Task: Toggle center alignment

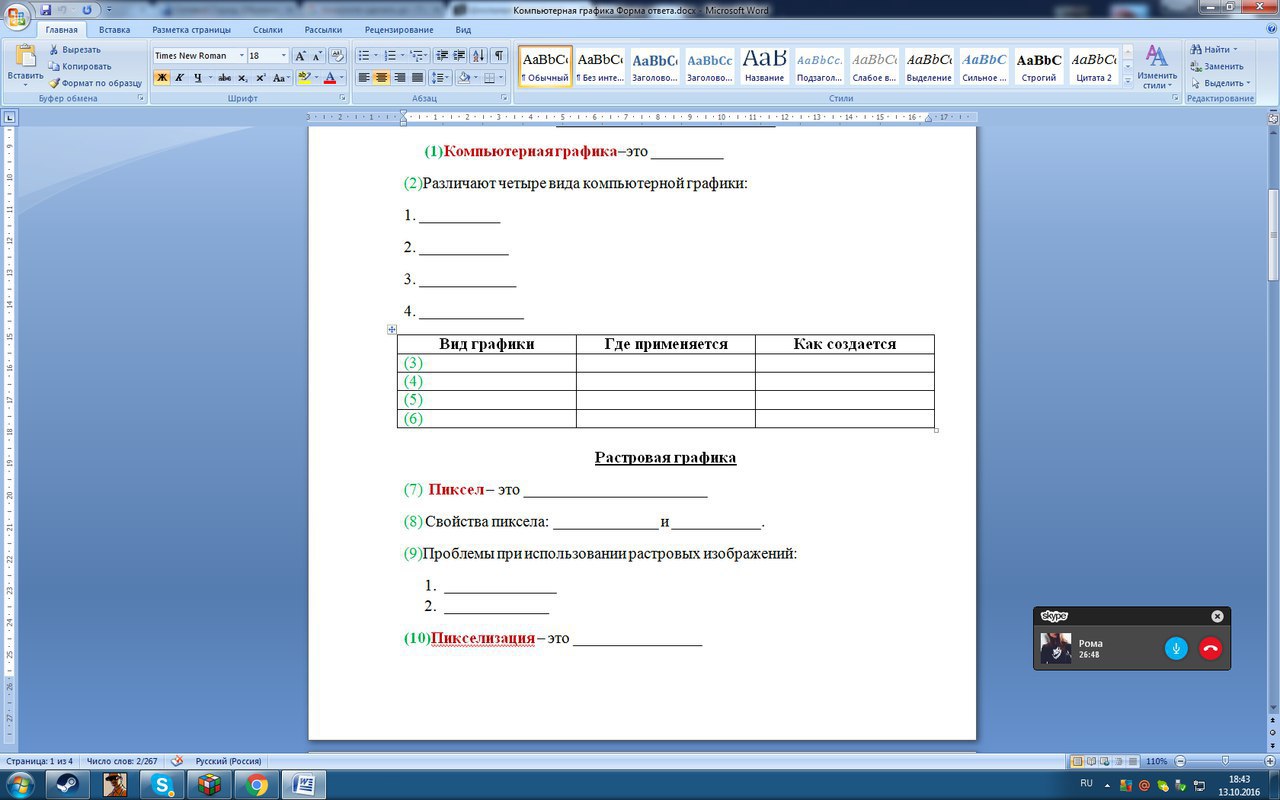Action: (x=382, y=78)
